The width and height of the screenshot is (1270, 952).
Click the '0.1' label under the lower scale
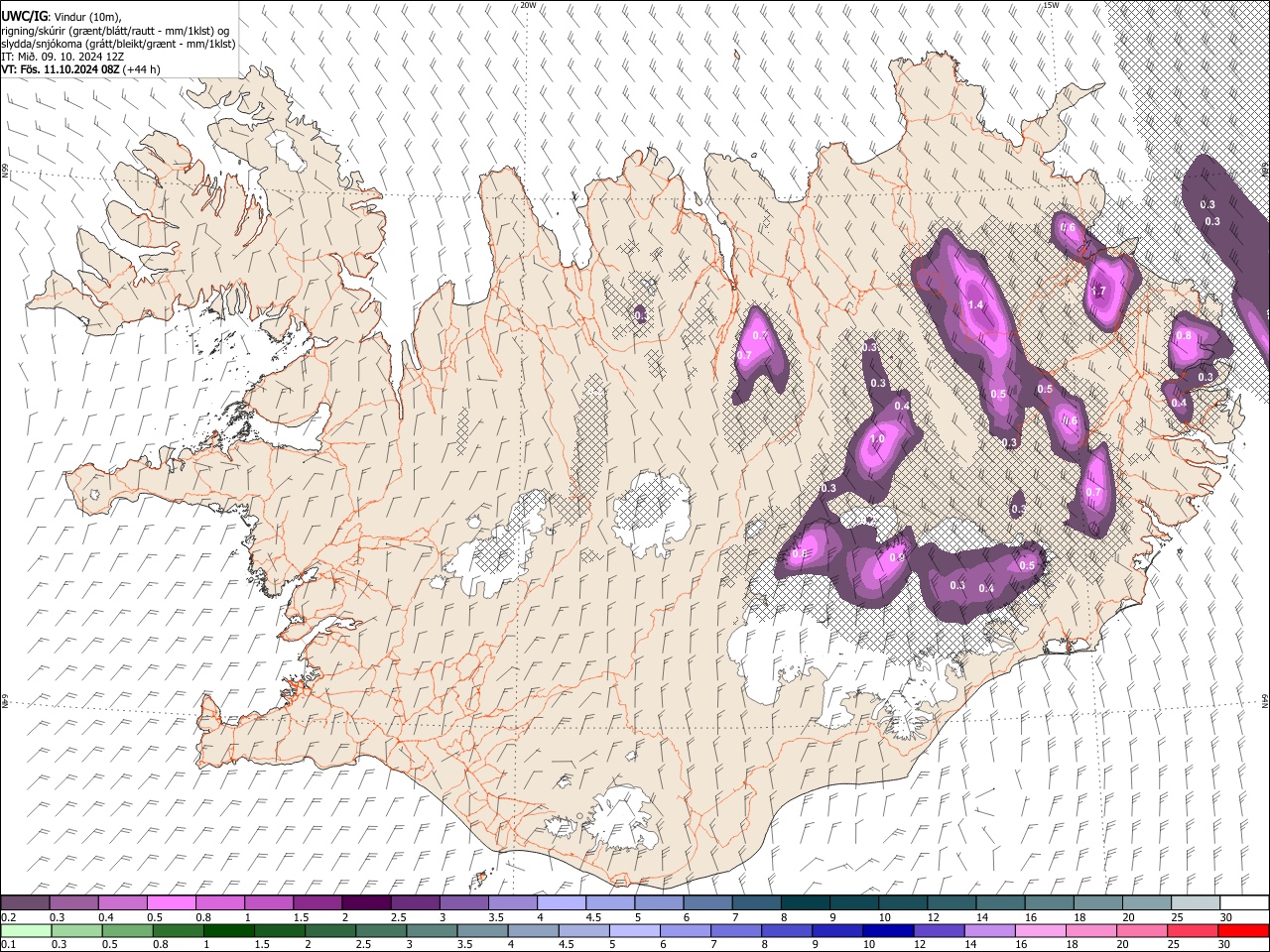(x=8, y=944)
